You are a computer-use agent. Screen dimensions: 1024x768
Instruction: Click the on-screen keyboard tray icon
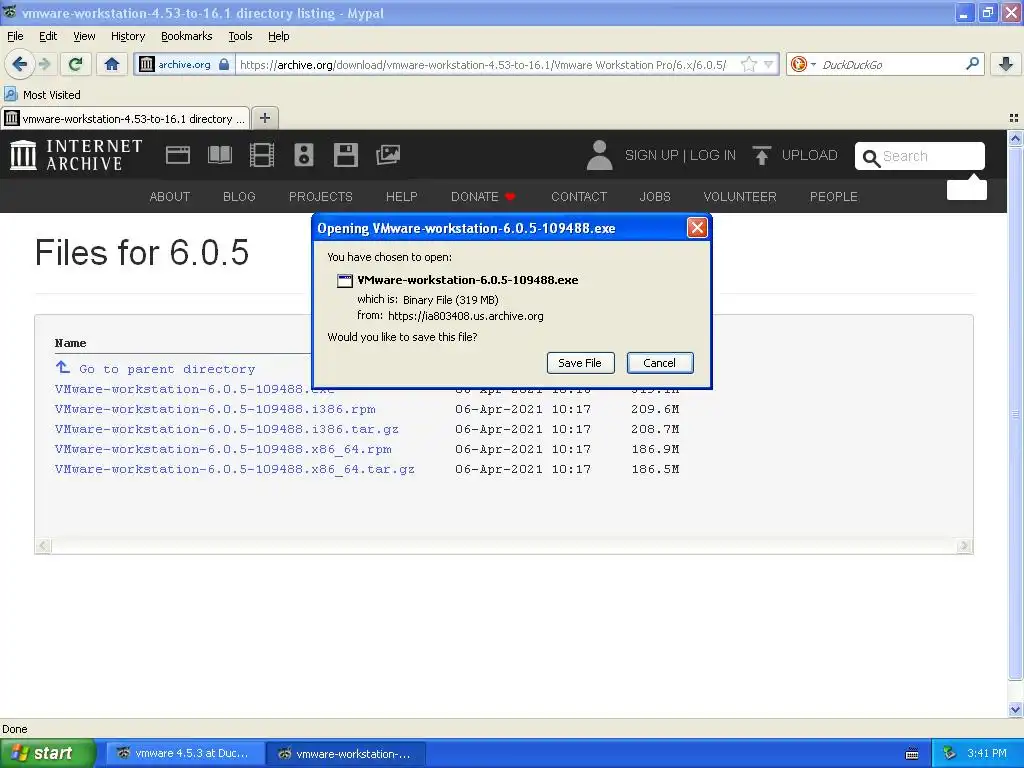click(x=912, y=754)
